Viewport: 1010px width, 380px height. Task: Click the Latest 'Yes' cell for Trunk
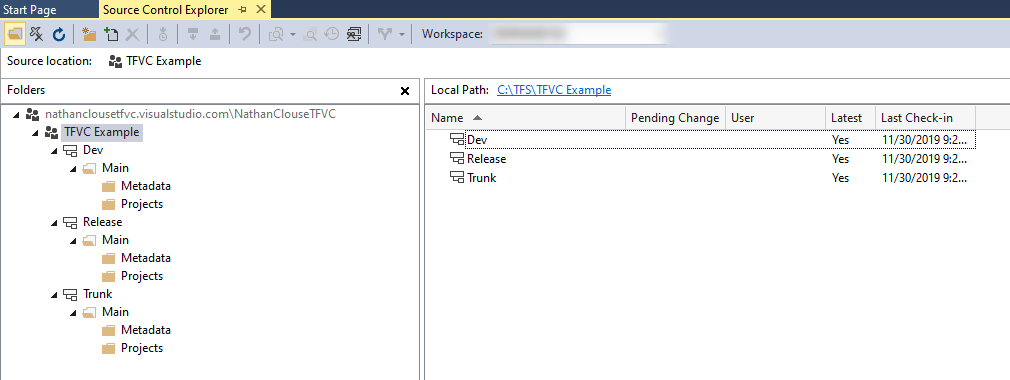840,178
